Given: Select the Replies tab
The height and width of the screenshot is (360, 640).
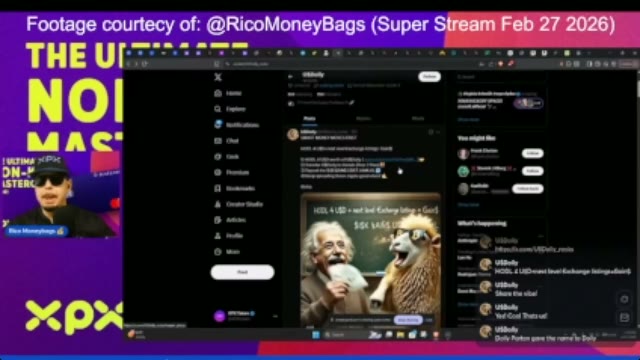Looking at the screenshot, I should (363, 119).
